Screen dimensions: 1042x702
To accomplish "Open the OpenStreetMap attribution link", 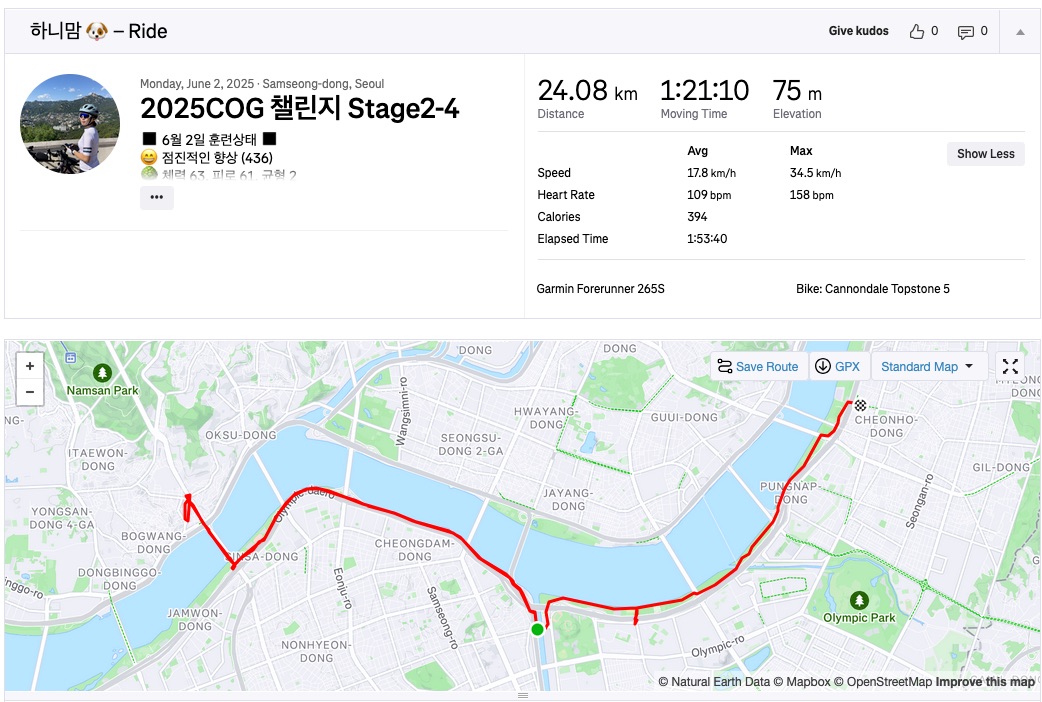I will [x=889, y=682].
